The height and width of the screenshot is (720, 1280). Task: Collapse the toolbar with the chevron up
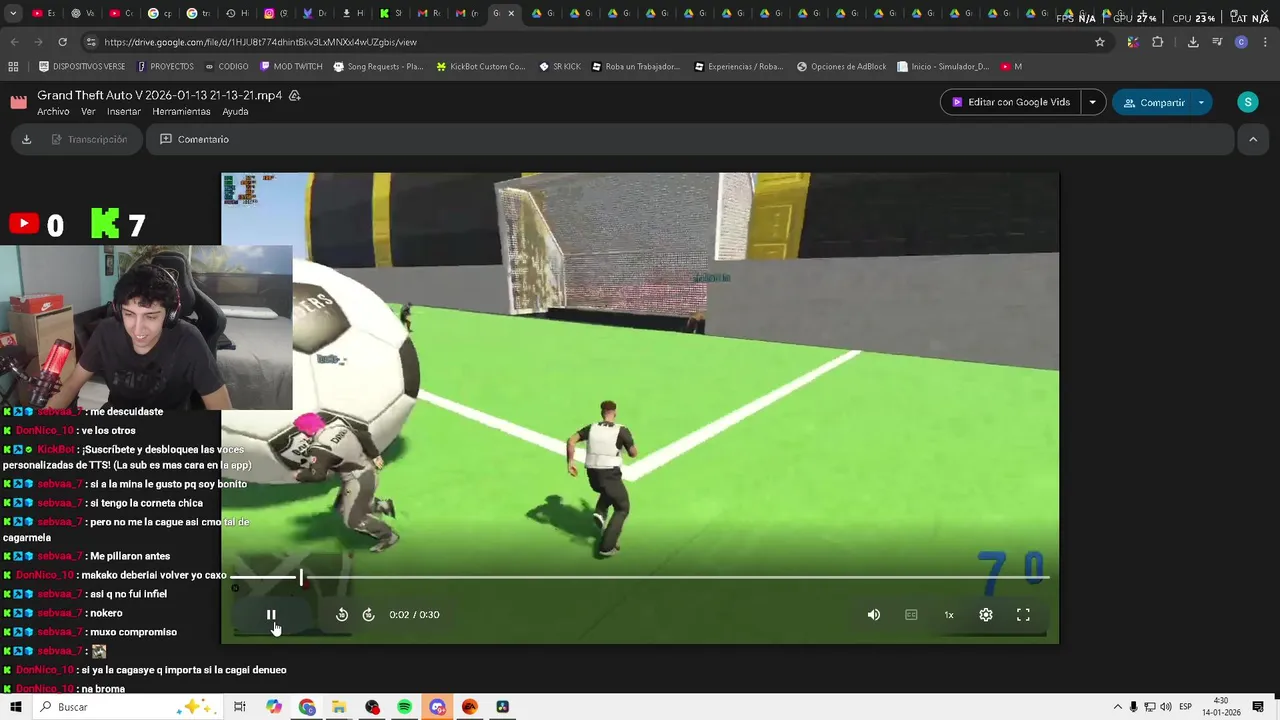[1253, 140]
